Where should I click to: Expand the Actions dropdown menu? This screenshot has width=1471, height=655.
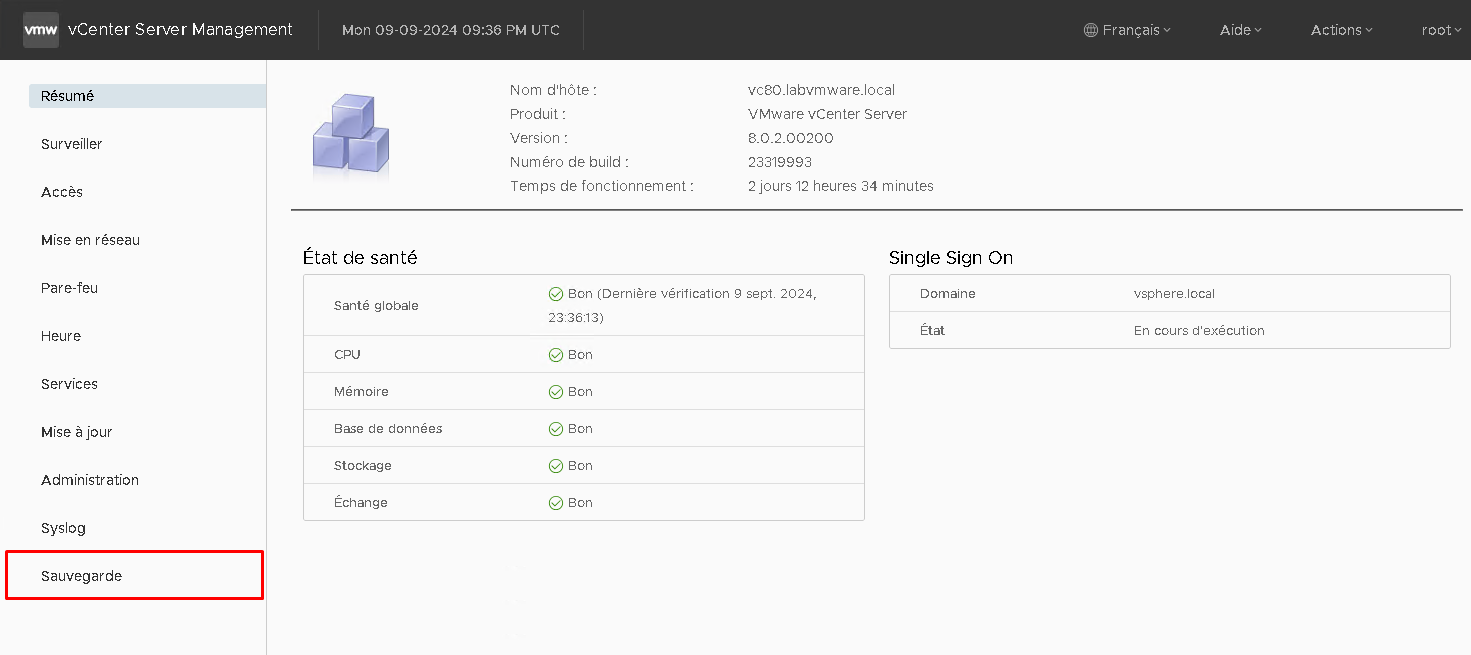1342,30
